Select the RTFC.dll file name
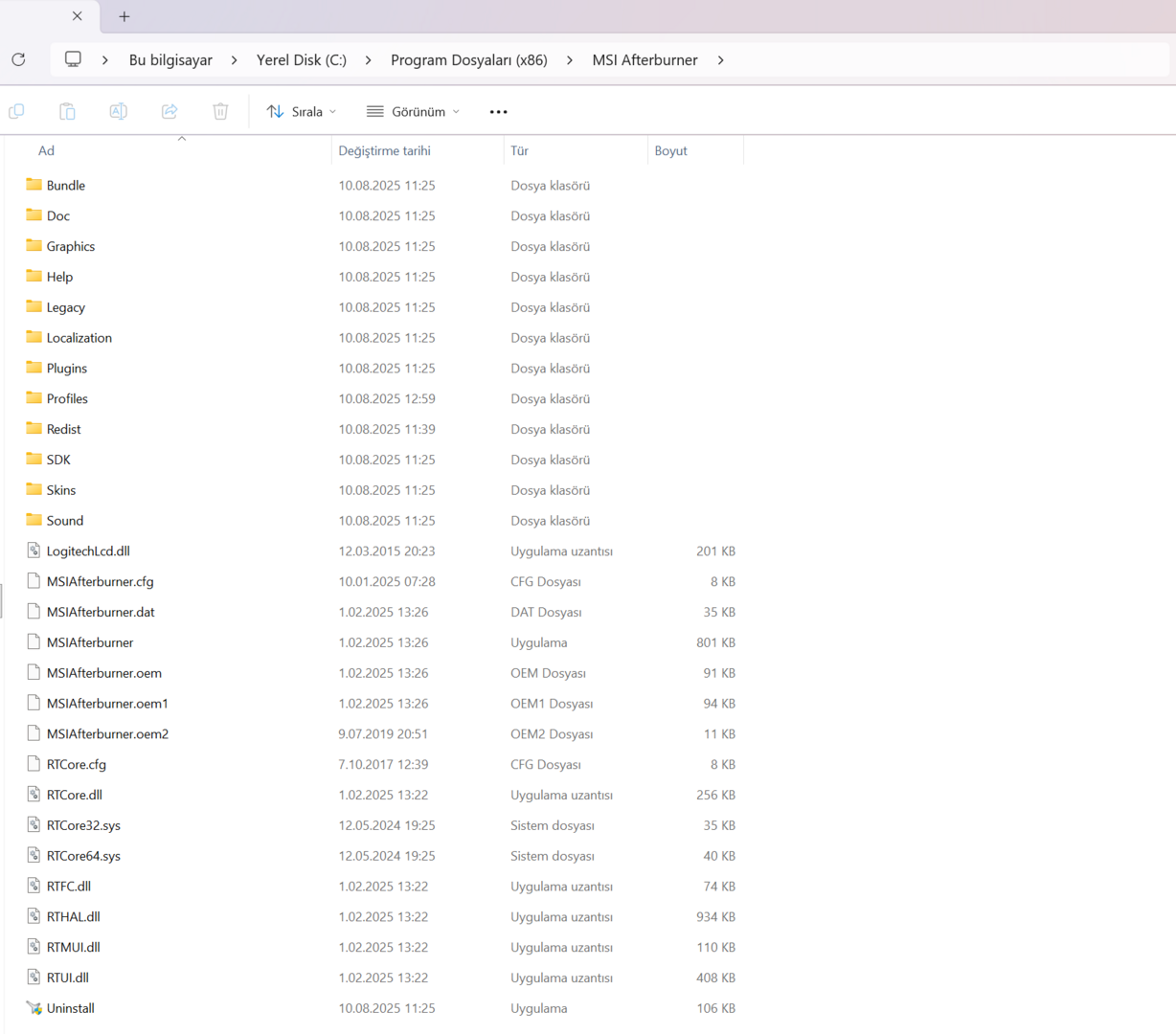 [x=69, y=886]
